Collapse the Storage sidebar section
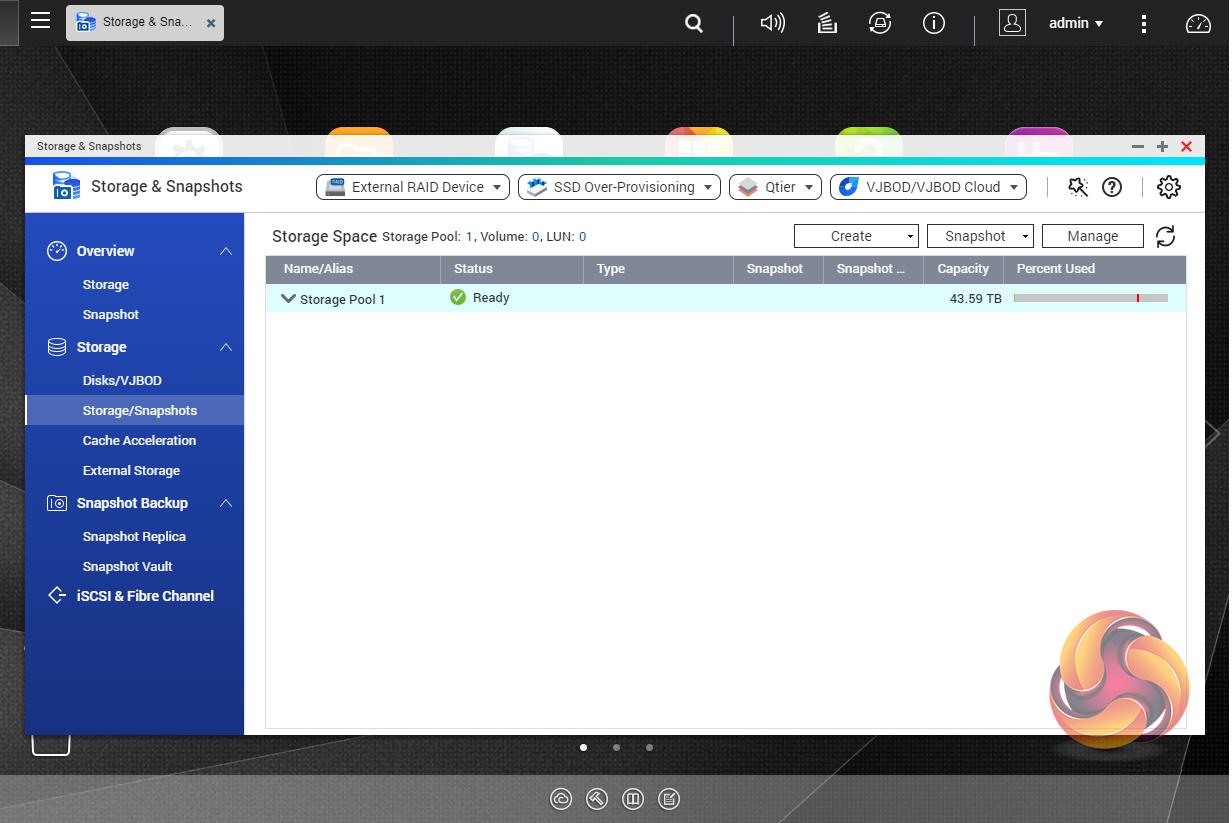The image size is (1232, 823). (x=226, y=347)
